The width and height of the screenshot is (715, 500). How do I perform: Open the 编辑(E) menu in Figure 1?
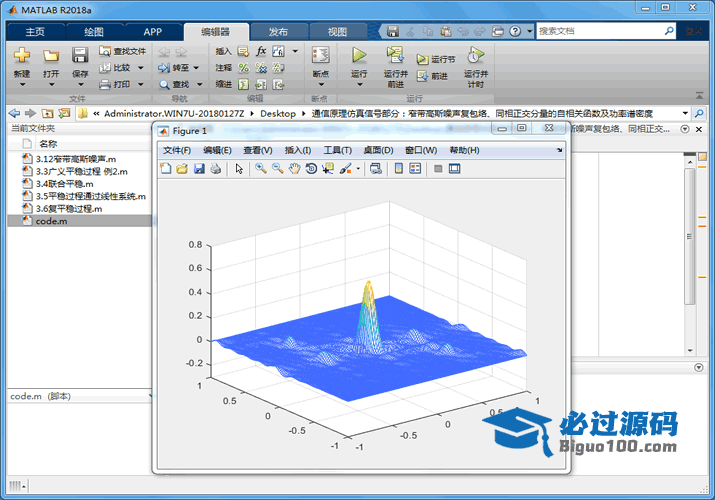(x=217, y=150)
